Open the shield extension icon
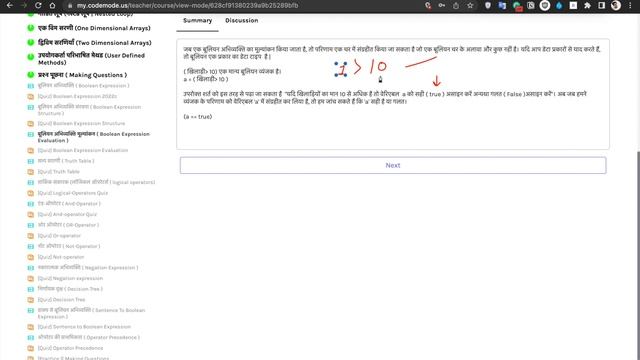 coord(488,5)
